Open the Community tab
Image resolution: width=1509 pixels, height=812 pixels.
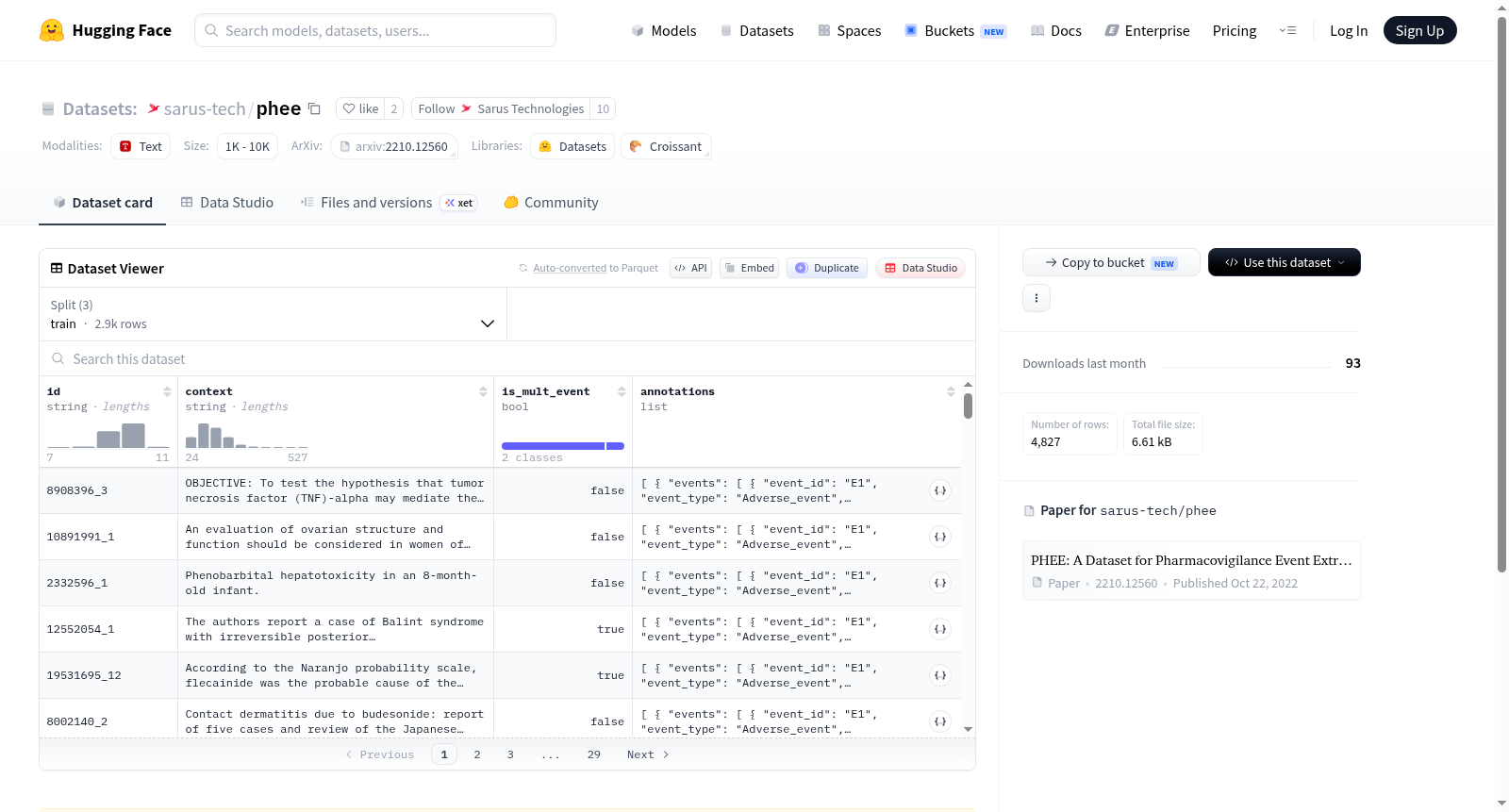coord(551,203)
